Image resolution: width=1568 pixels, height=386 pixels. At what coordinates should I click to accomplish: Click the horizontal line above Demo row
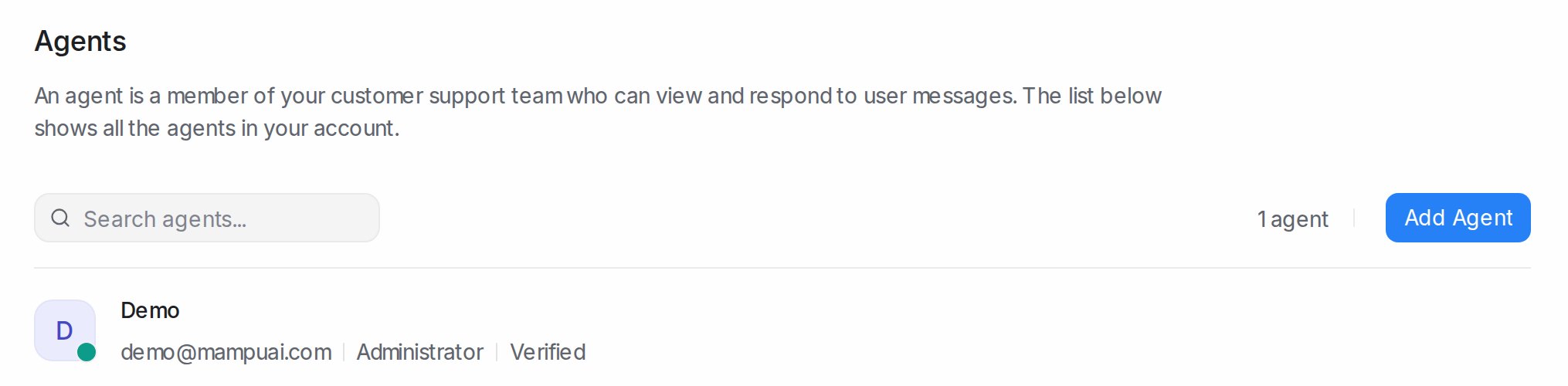(782, 268)
